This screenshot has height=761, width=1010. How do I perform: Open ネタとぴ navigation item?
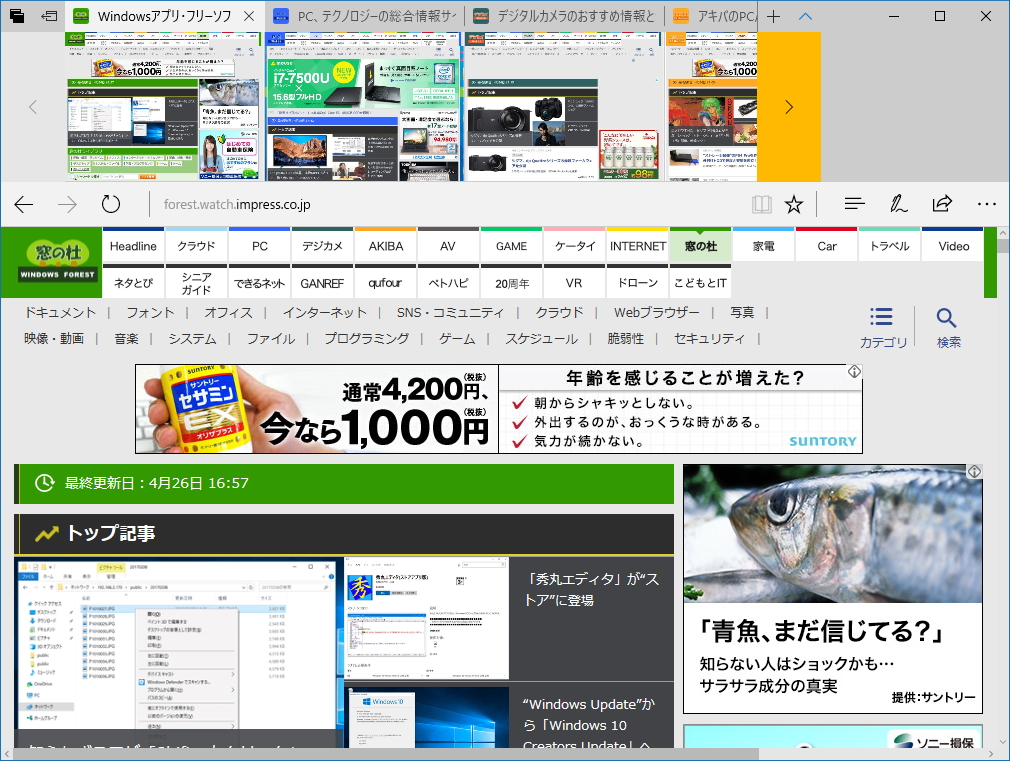click(x=133, y=284)
